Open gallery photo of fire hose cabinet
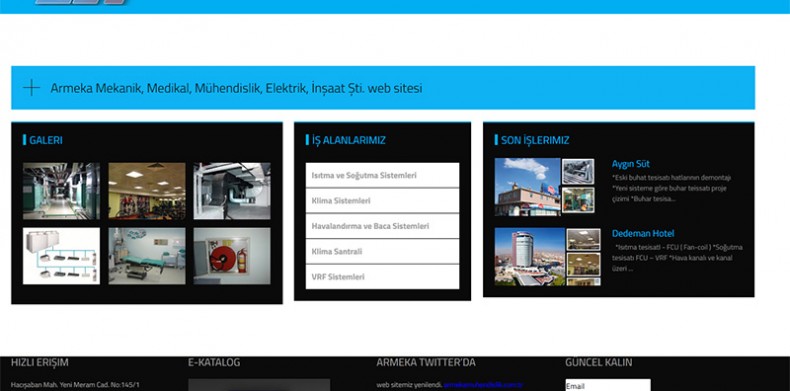This screenshot has height=391, width=790. click(x=232, y=256)
